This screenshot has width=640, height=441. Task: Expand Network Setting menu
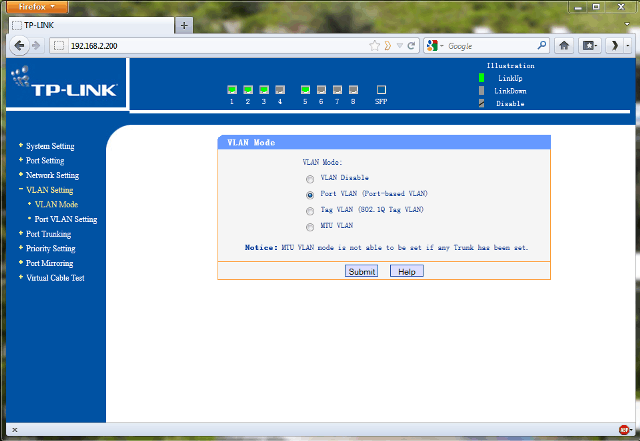click(52, 175)
